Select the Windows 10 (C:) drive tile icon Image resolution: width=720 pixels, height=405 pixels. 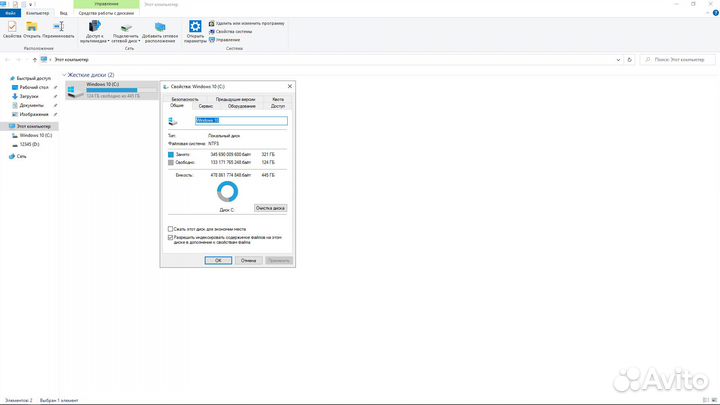[76, 90]
